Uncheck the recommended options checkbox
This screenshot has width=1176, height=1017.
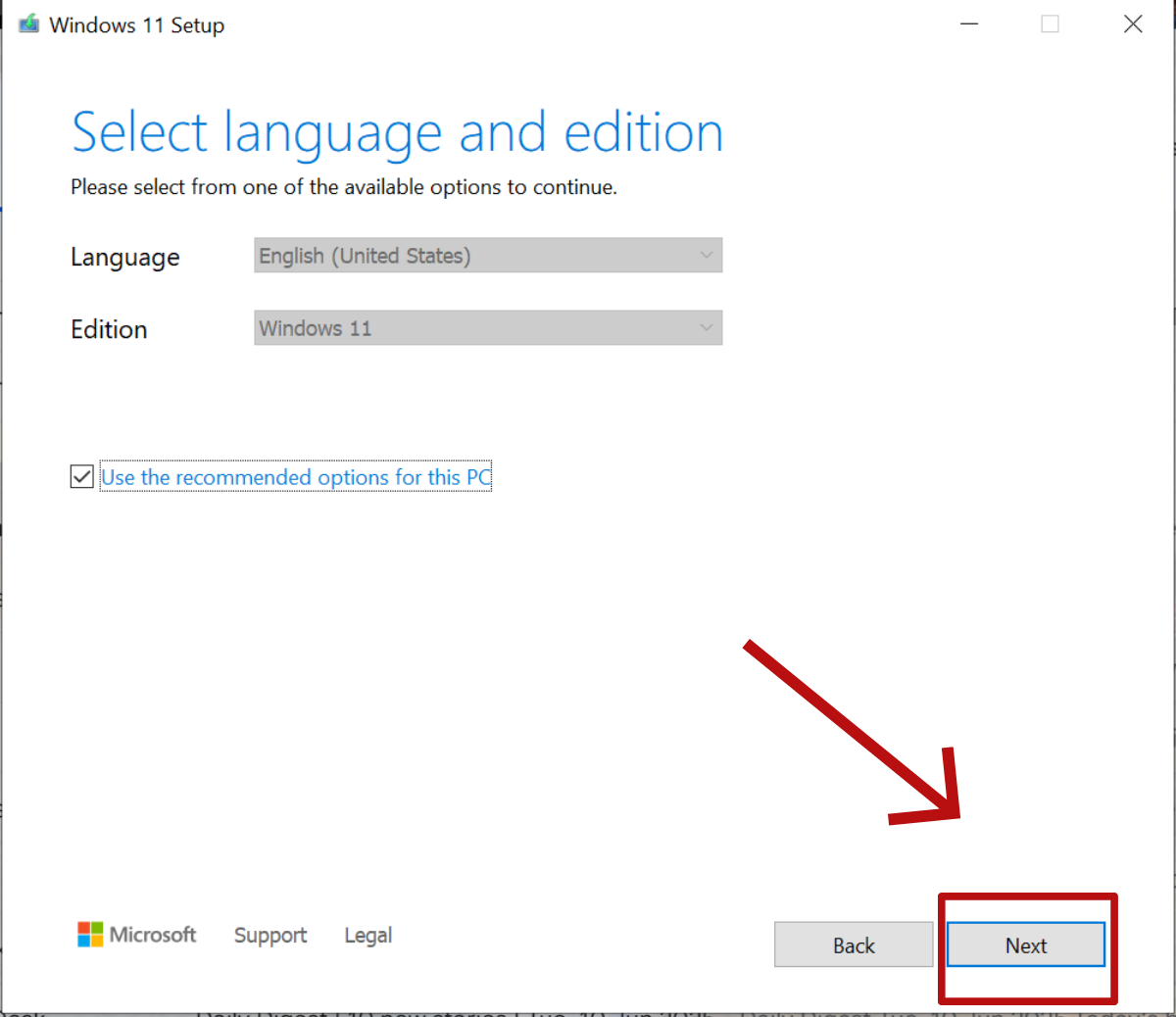(82, 477)
